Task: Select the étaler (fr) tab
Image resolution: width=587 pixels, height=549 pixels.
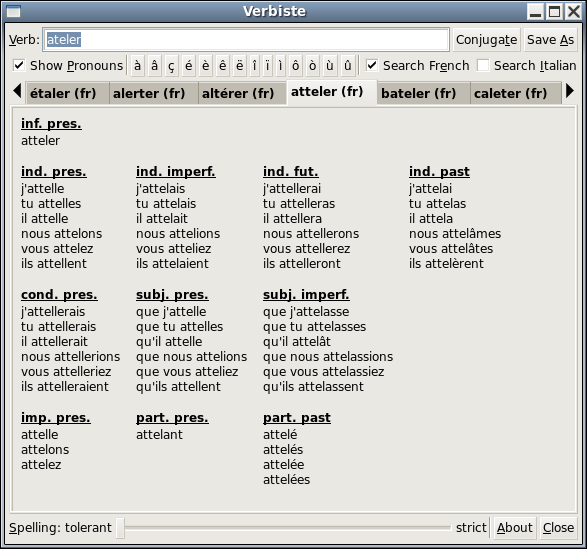Action: pyautogui.click(x=63, y=93)
